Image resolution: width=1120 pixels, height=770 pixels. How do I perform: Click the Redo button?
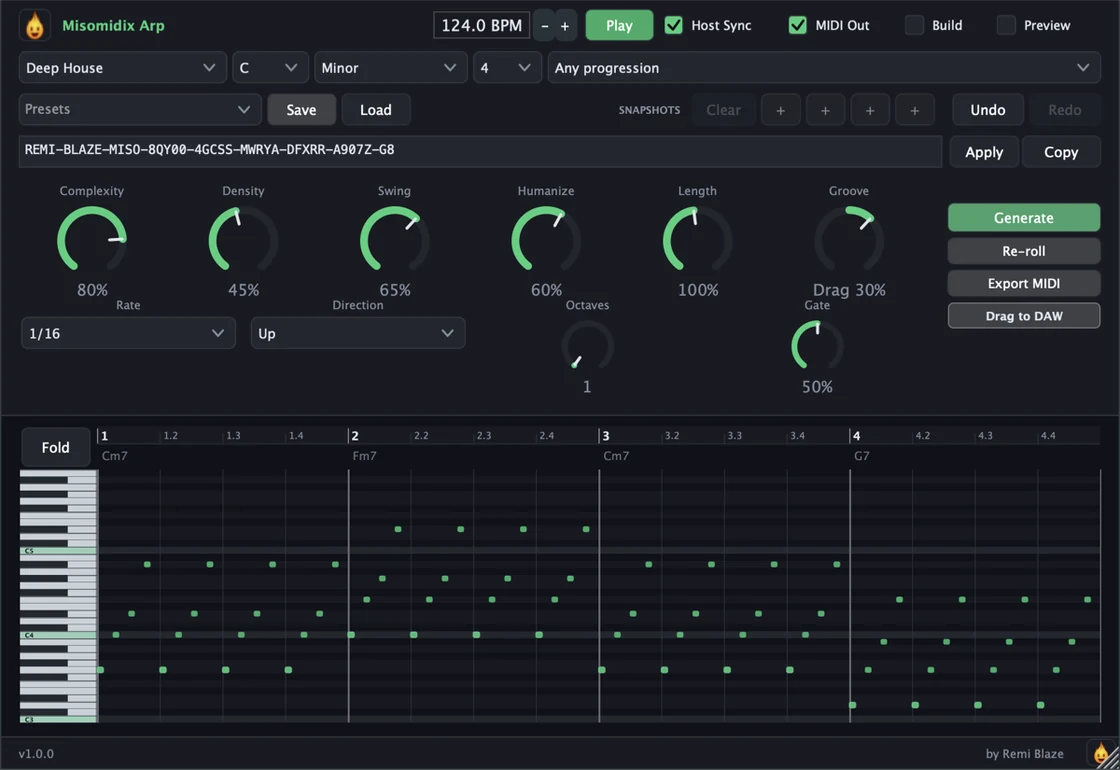pos(1064,110)
